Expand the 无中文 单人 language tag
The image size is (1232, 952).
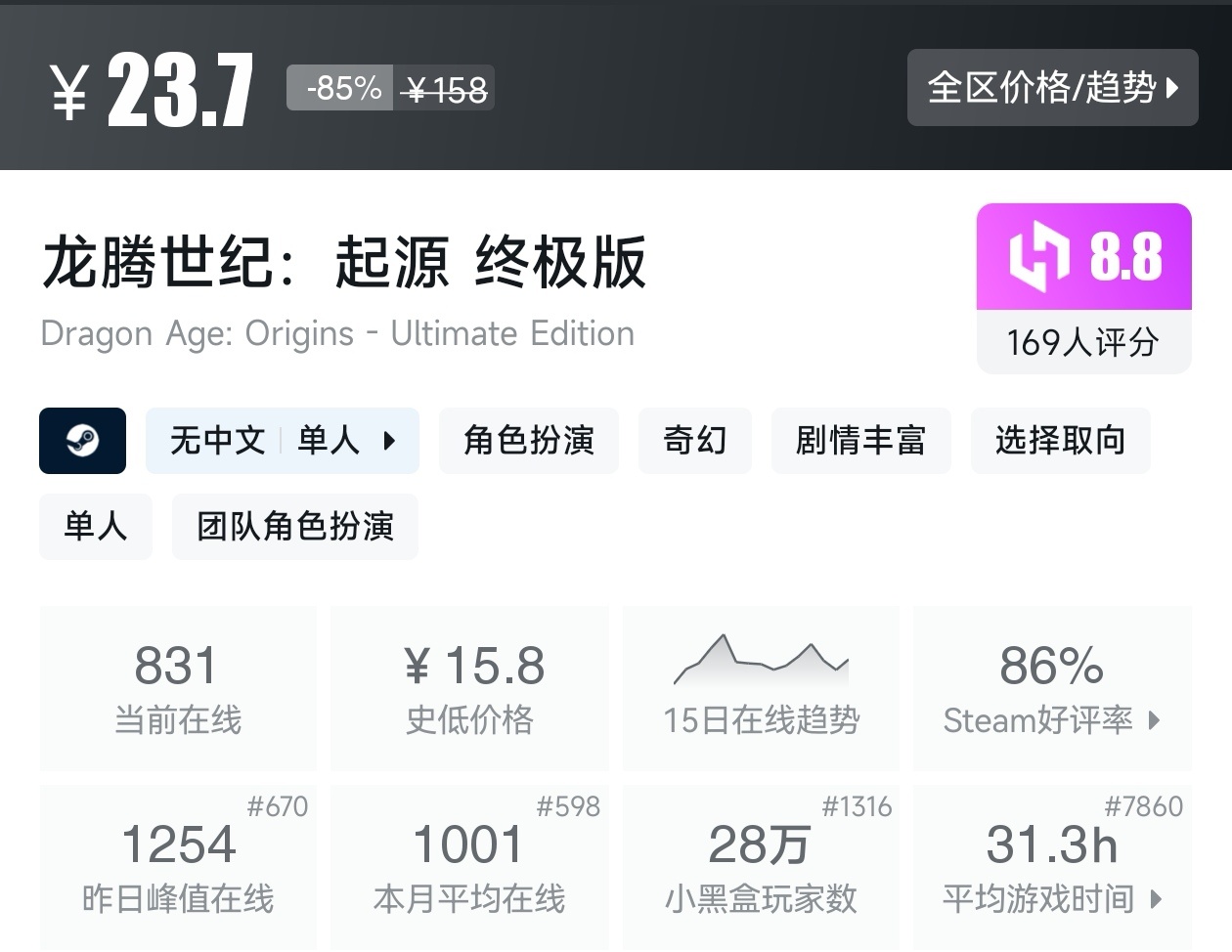pyautogui.click(x=283, y=441)
